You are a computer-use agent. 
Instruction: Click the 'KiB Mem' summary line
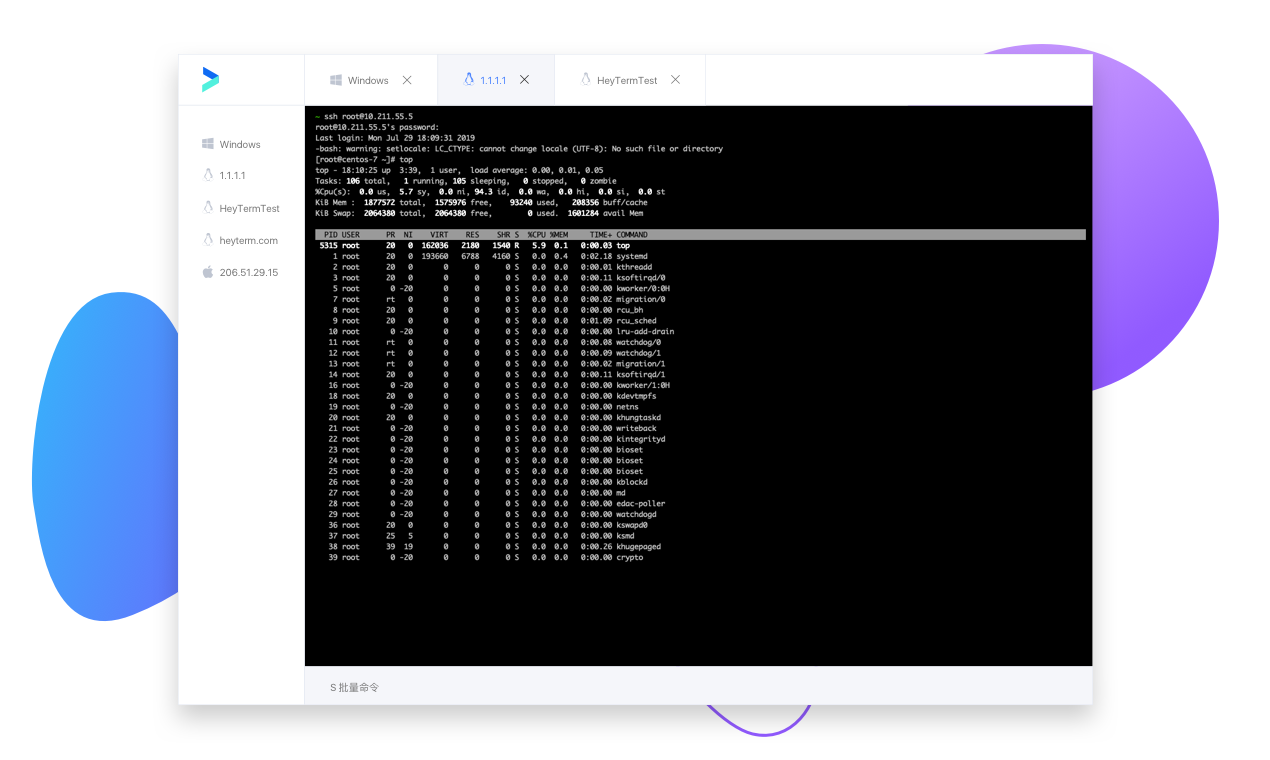[482, 202]
